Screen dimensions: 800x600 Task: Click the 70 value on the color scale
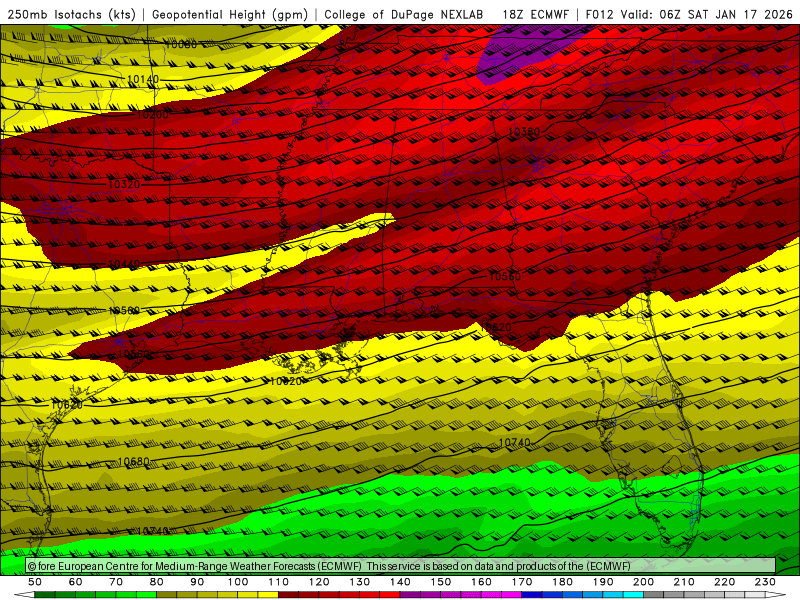116,582
